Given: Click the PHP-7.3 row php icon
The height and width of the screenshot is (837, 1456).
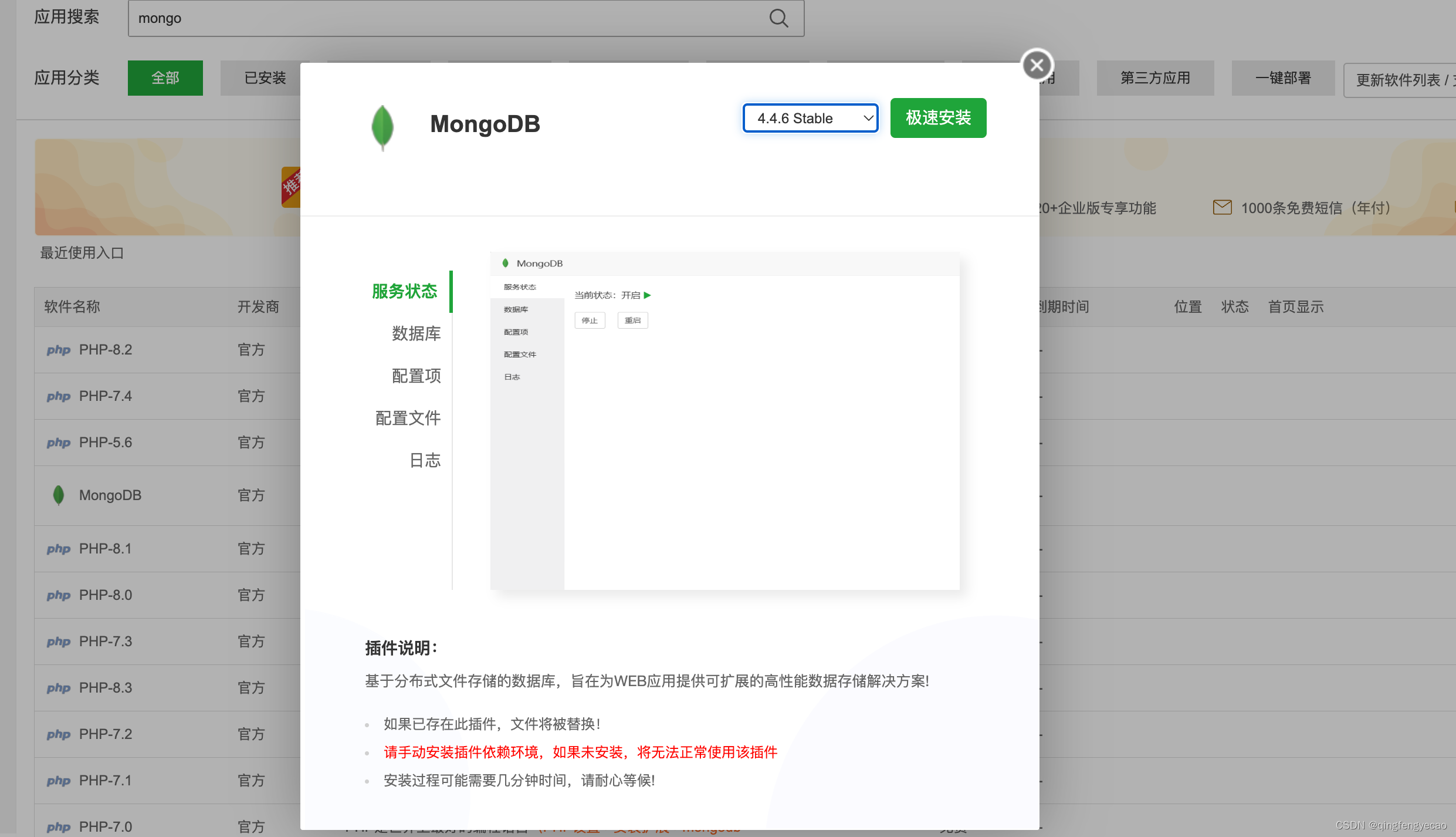Looking at the screenshot, I should [59, 642].
